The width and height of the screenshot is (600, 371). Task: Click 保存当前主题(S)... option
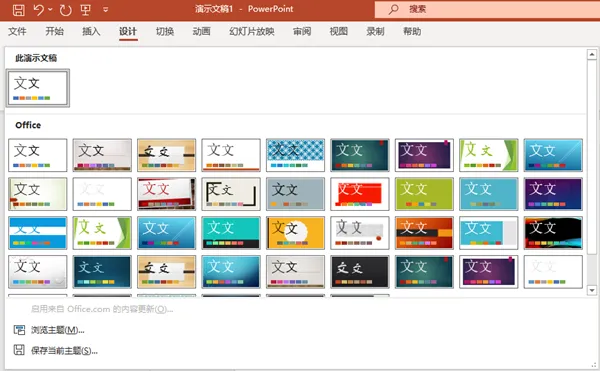click(x=64, y=350)
